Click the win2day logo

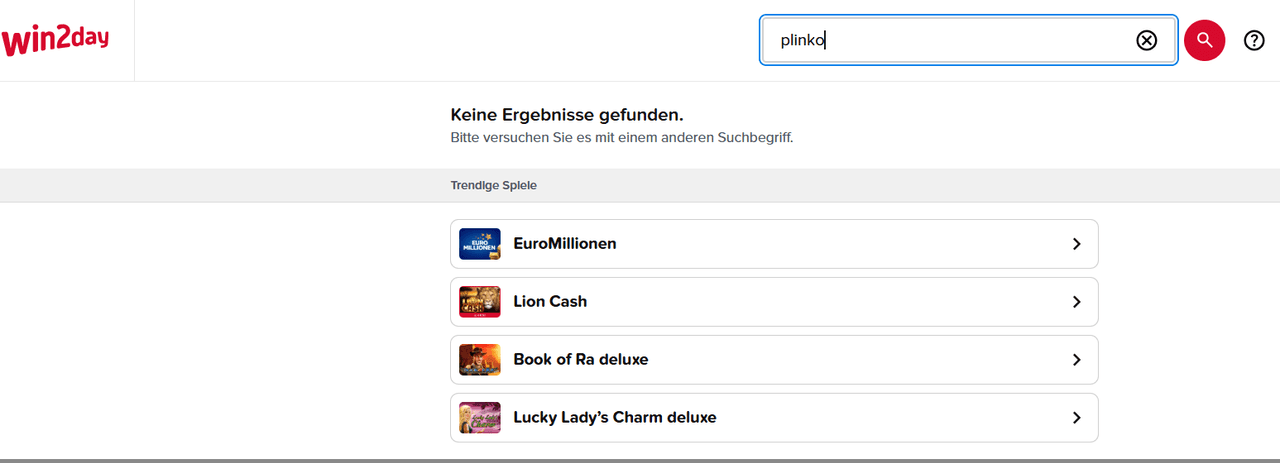pos(55,40)
